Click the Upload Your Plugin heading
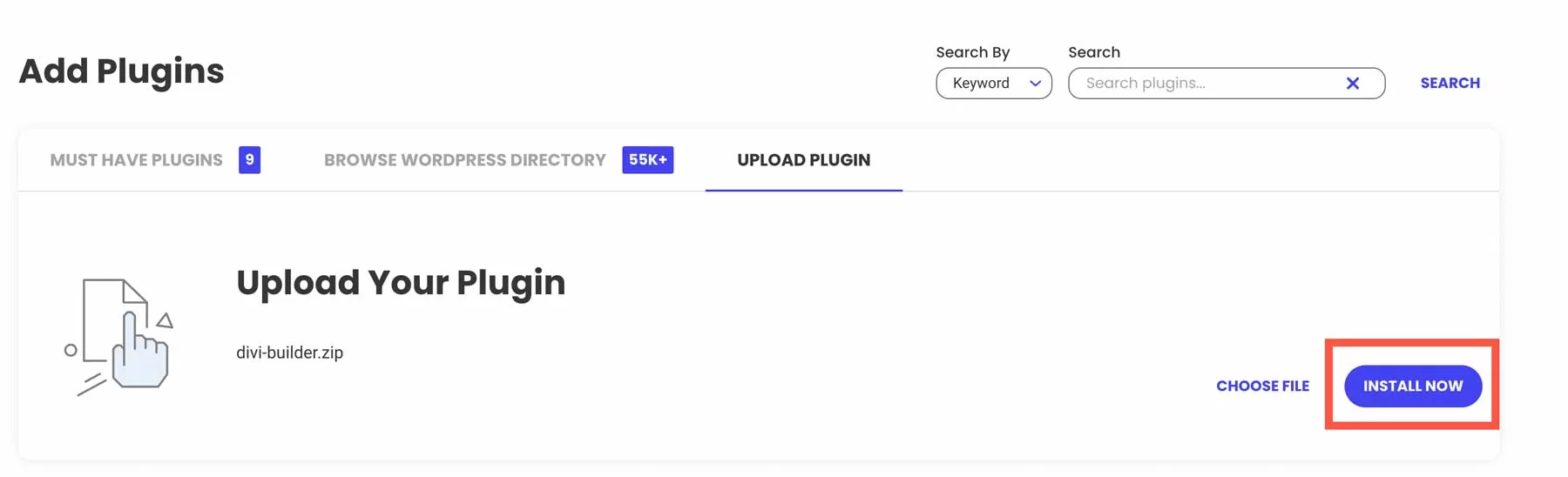The height and width of the screenshot is (477, 1568). click(401, 283)
